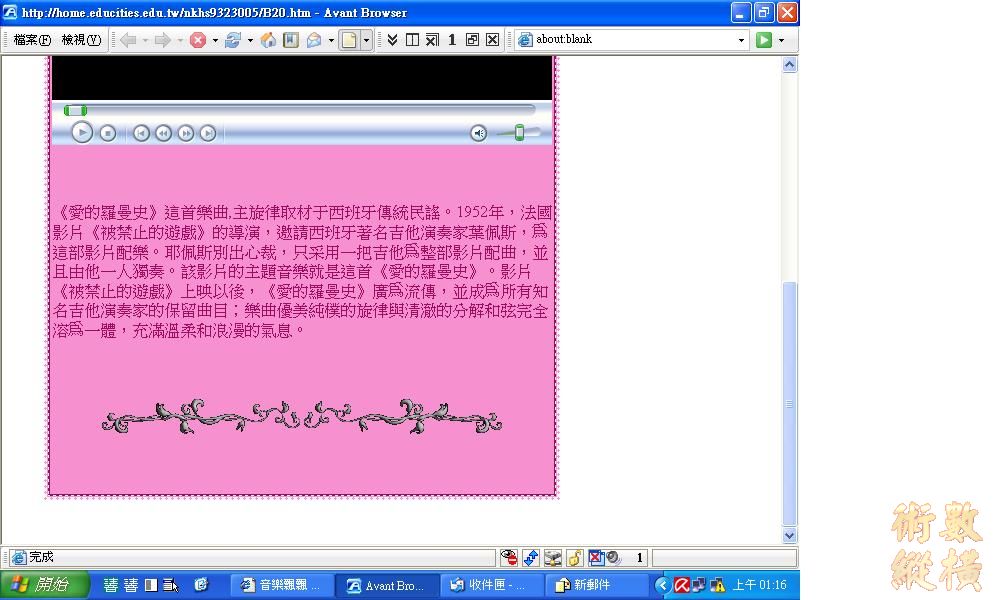Screen dimensions: 993x600
Task: Click the Refresh page icon
Action: click(x=232, y=40)
